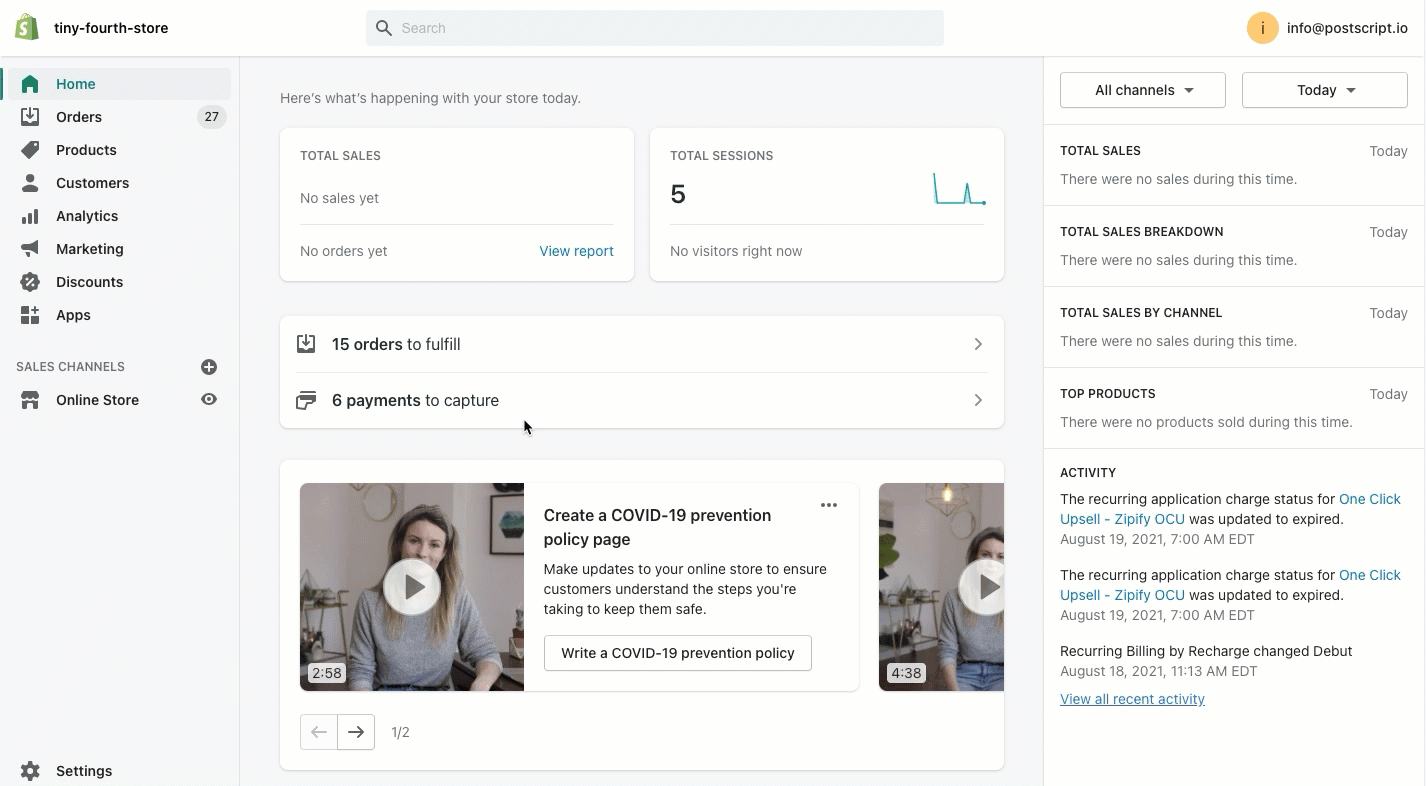Click Write a COVID-19 prevention policy button
The width and height of the screenshot is (1426, 786).
pyautogui.click(x=677, y=653)
